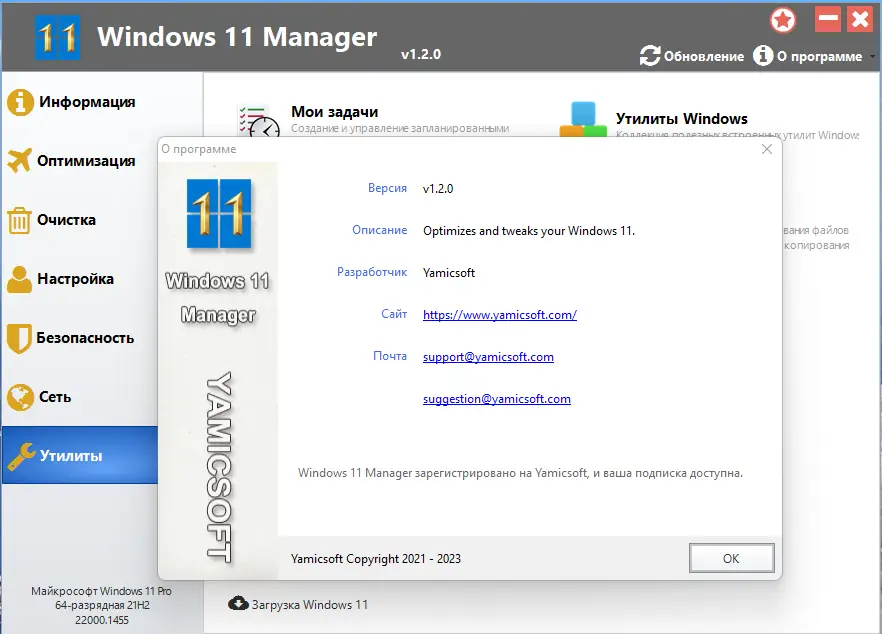This screenshot has width=882, height=634.
Task: Open the yamicsoft.com website link
Action: pyautogui.click(x=500, y=314)
